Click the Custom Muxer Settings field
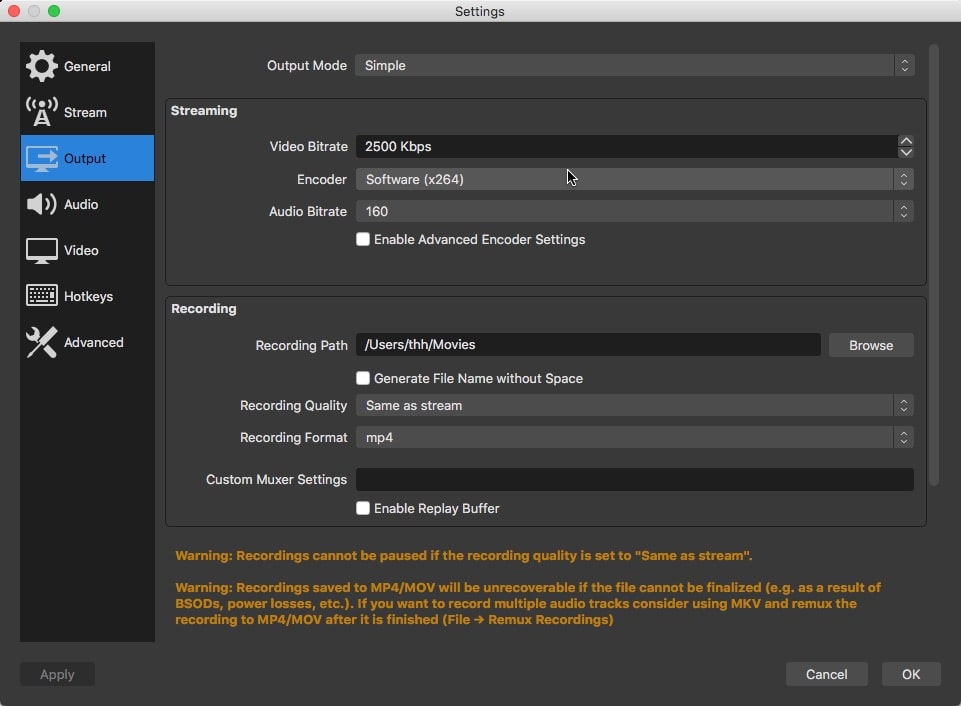This screenshot has height=706, width=961. (x=634, y=479)
